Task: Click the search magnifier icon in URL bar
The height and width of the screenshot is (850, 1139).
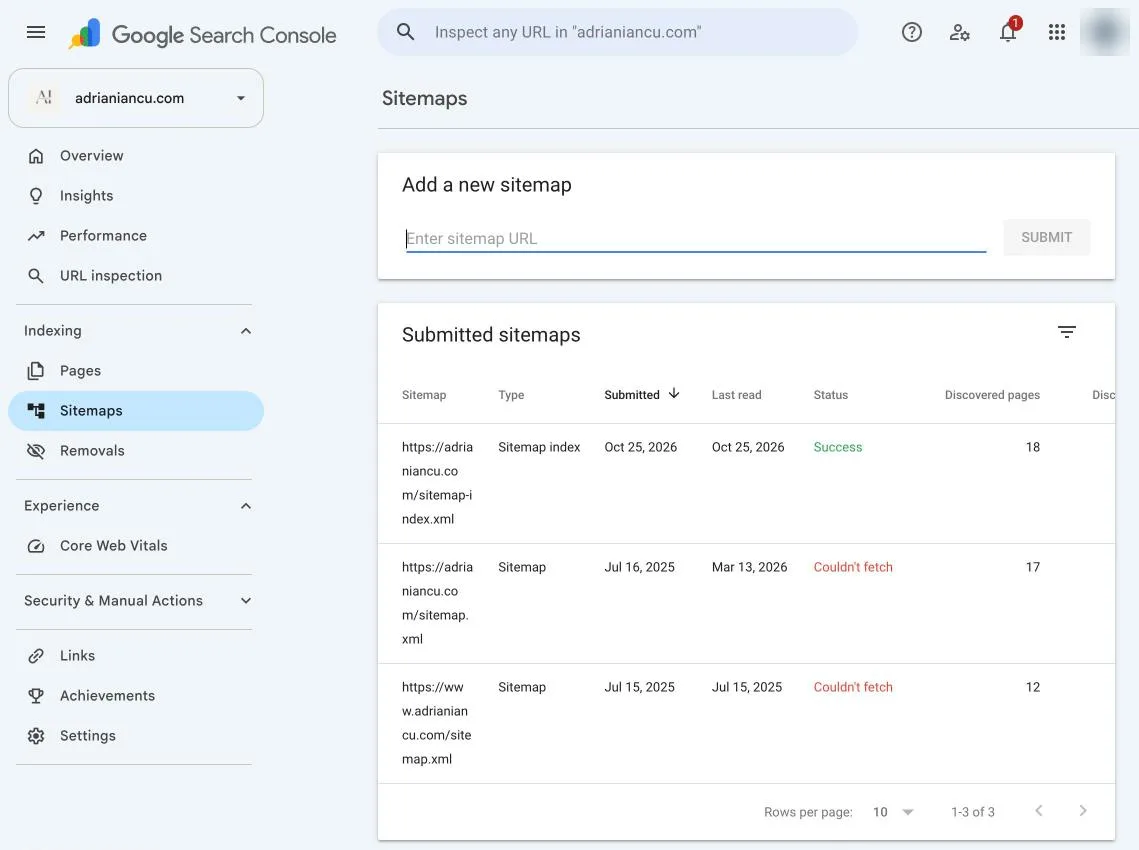Action: point(405,32)
